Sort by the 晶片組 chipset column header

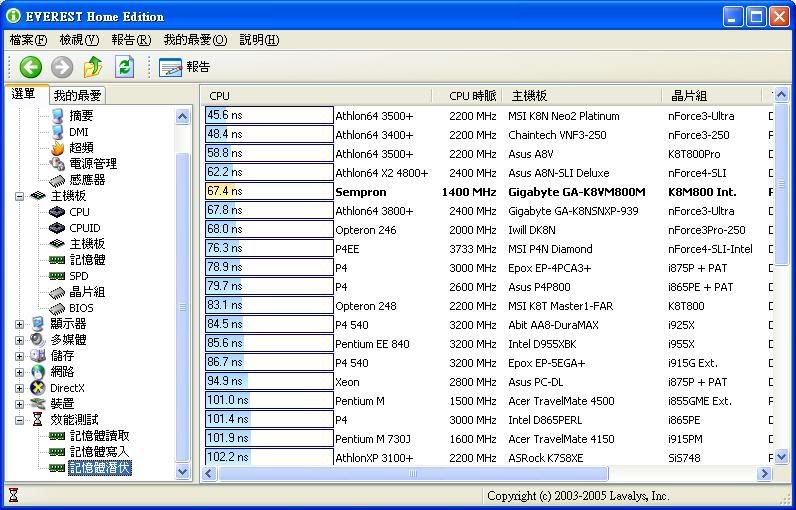712,96
